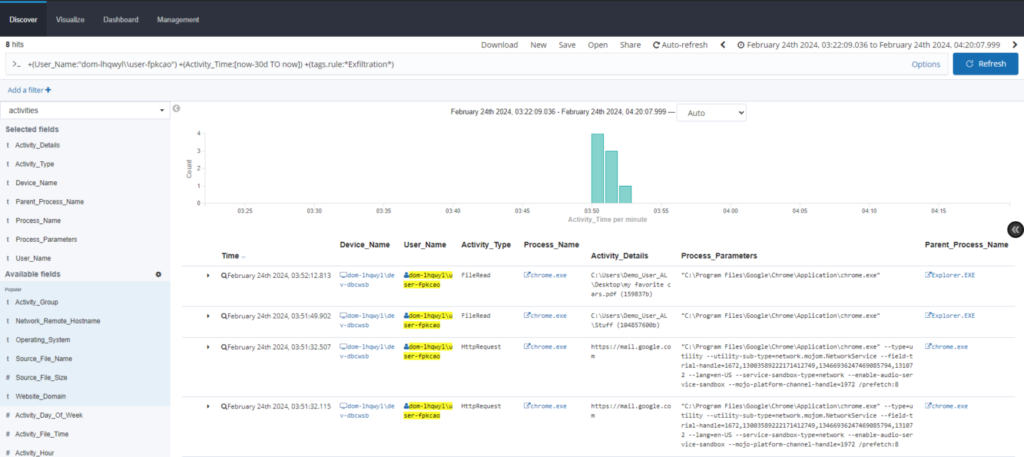Click the Options link in query bar
This screenshot has height=457, width=1024.
tap(925, 64)
